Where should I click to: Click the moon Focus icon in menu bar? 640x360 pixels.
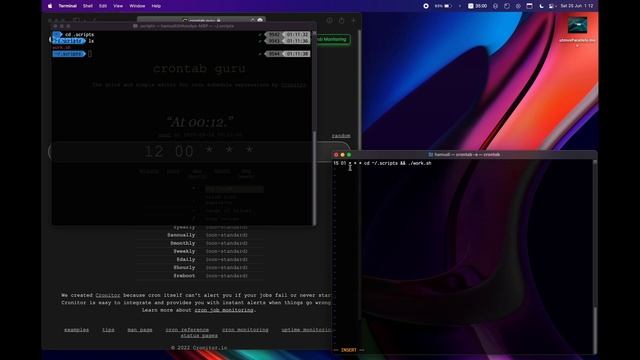point(541,6)
